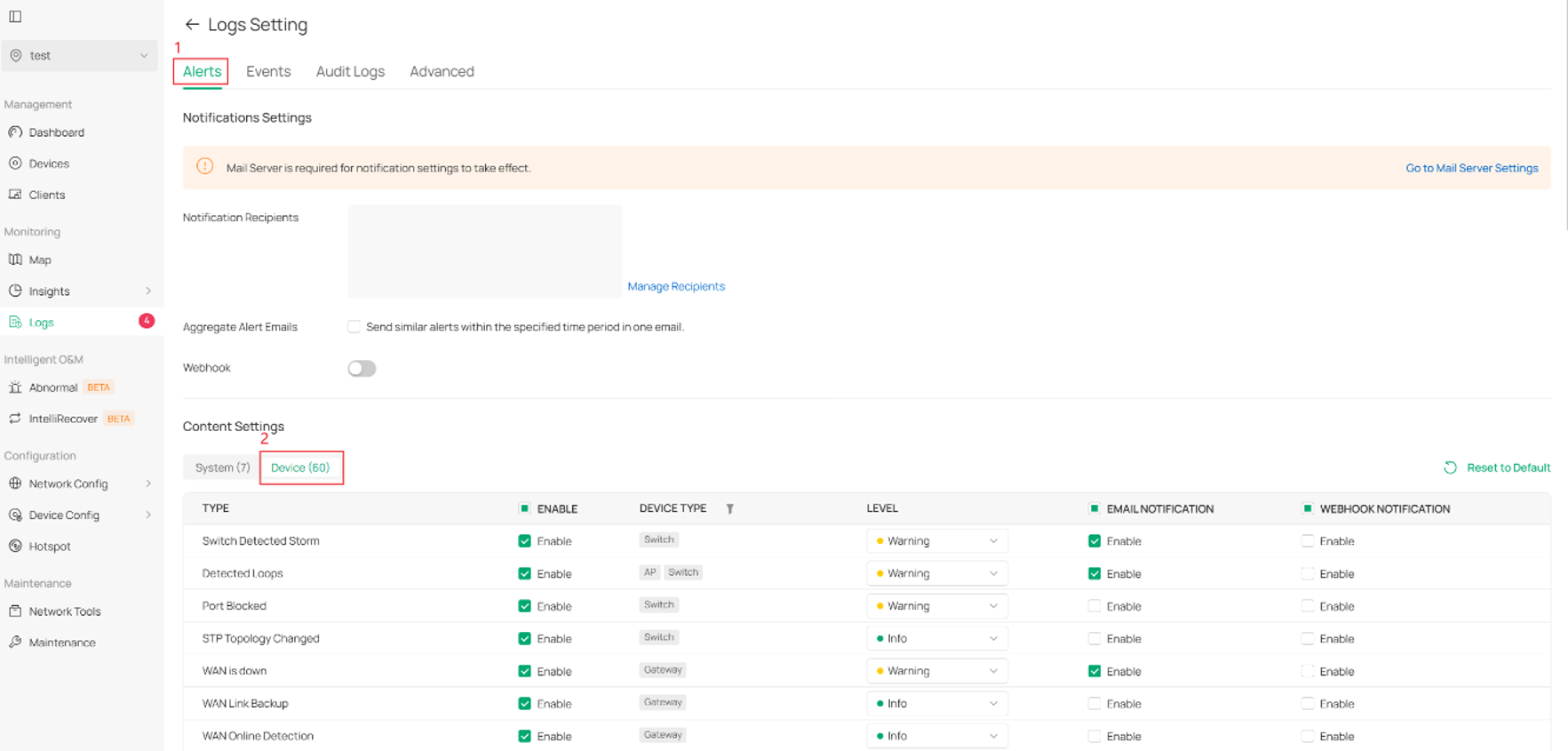Click the Insights pie chart icon

click(x=15, y=291)
